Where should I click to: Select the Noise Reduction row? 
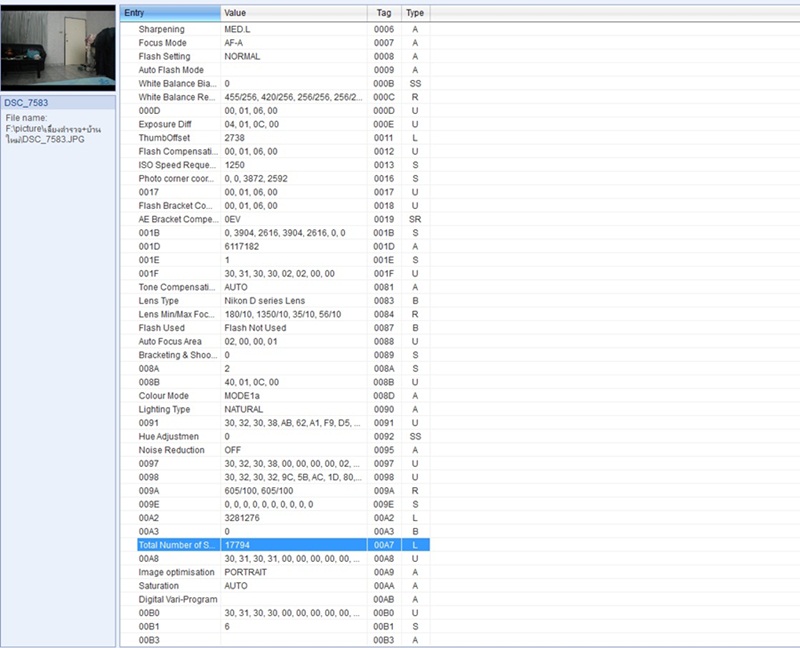tap(169, 450)
